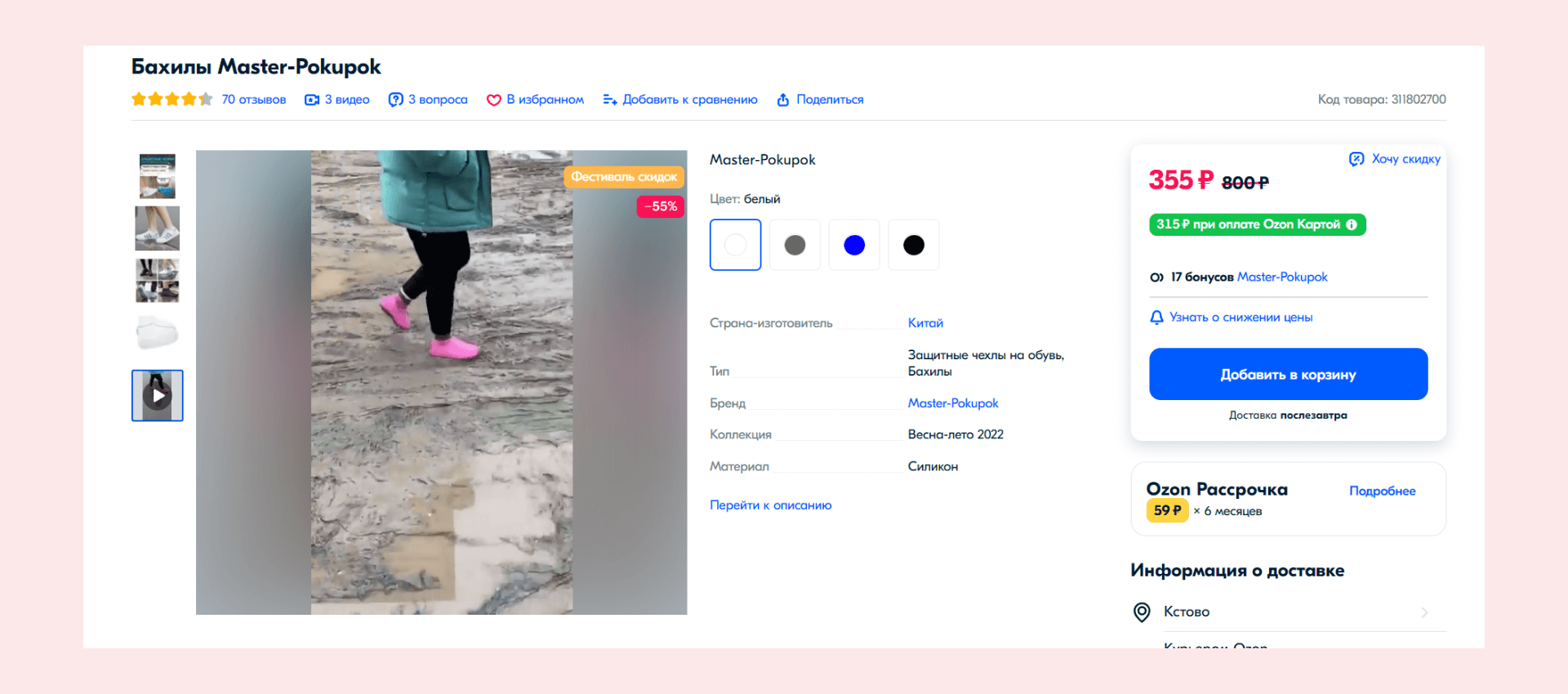The height and width of the screenshot is (694, 1568).
Task: Click the Бахилы Master-Pokupok title
Action: (x=256, y=67)
